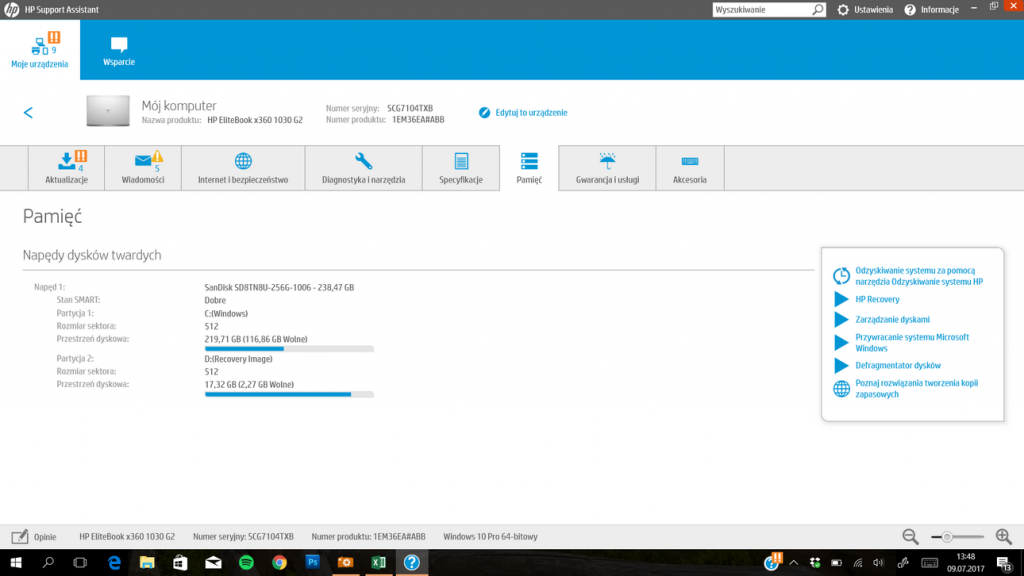This screenshot has height=576, width=1024.
Task: Click the back arrow chevron
Action: [x=28, y=113]
